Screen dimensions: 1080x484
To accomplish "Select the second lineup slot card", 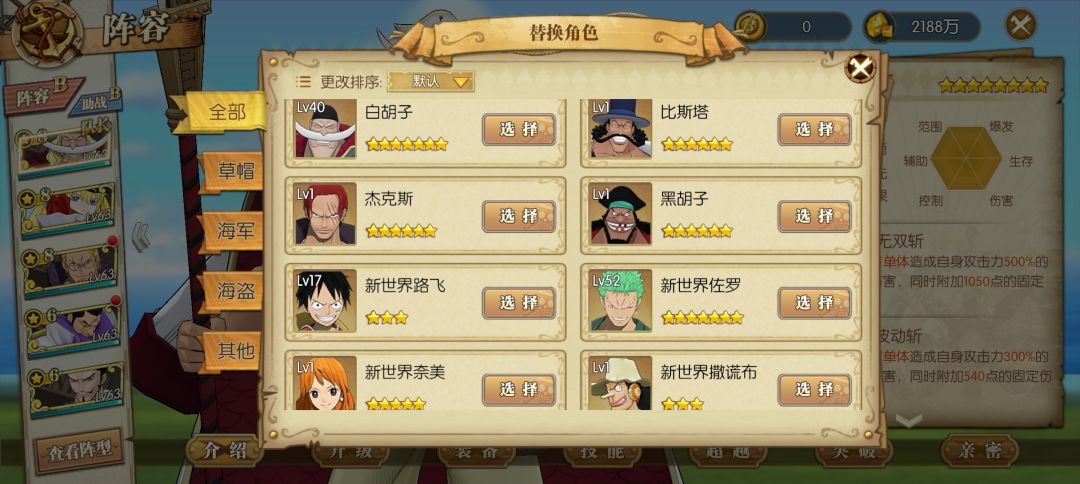I will 66,211.
